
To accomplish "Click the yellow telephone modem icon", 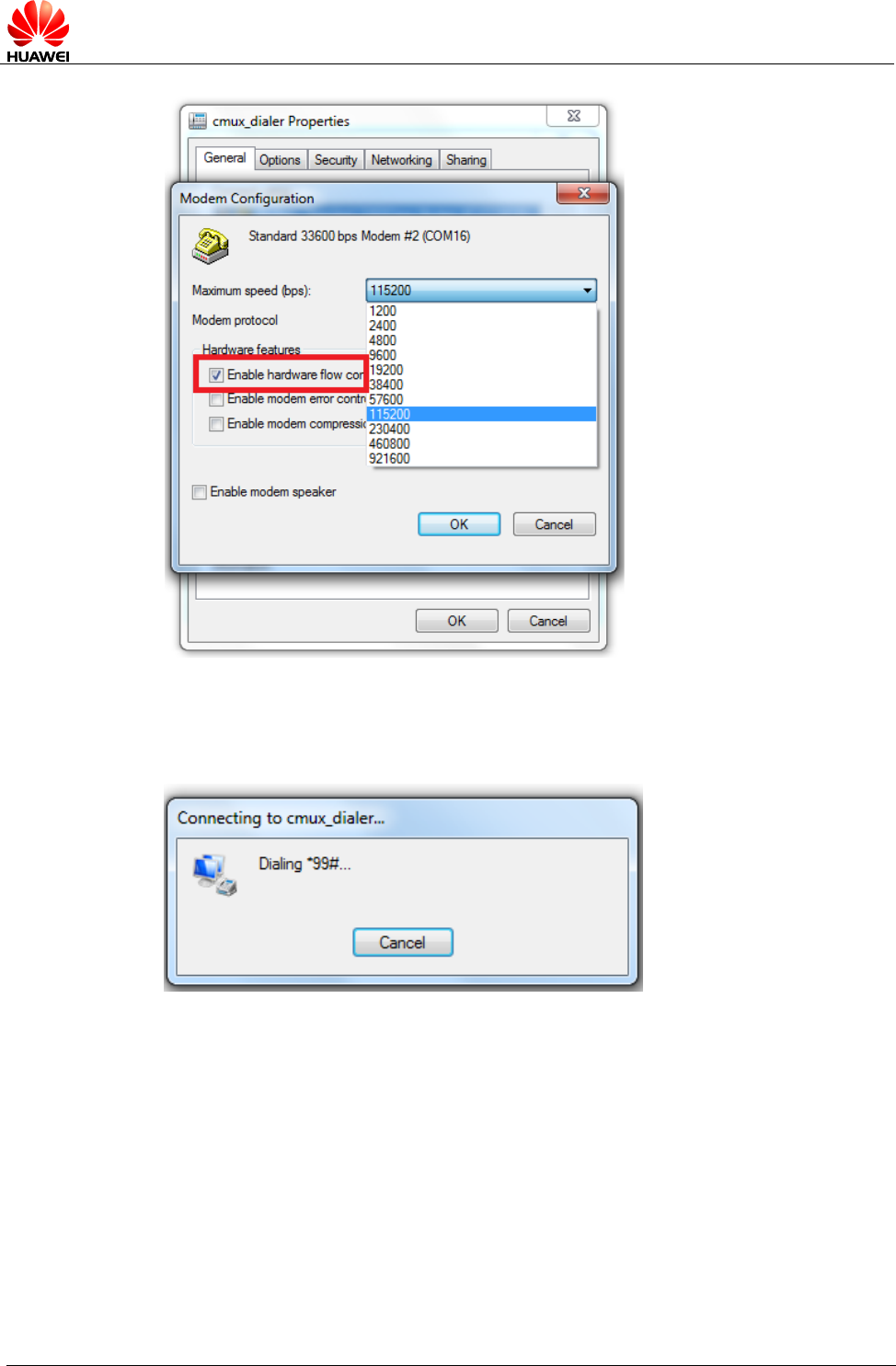I will (210, 245).
